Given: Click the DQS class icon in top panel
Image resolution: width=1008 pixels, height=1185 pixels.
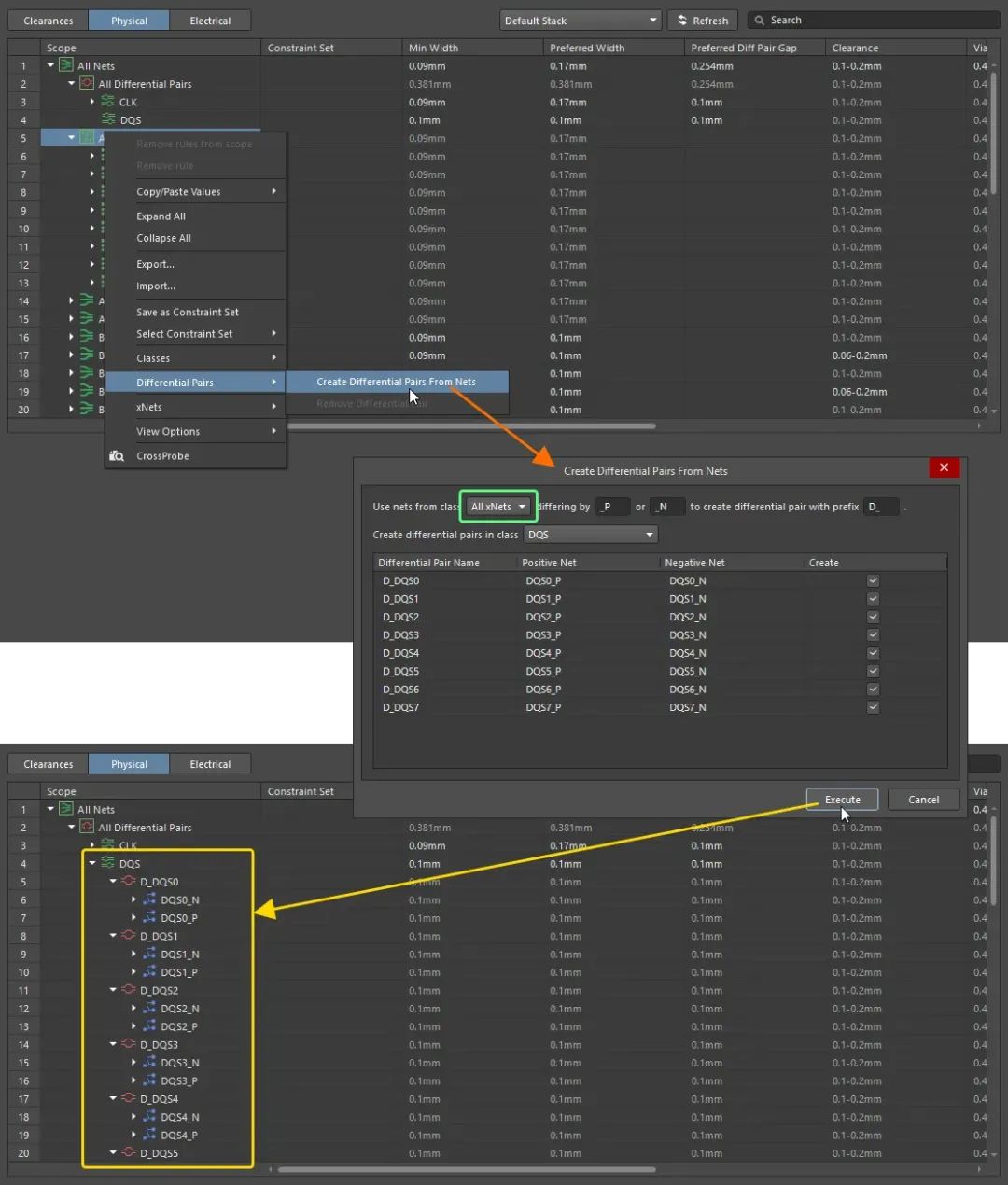Looking at the screenshot, I should click(x=108, y=119).
